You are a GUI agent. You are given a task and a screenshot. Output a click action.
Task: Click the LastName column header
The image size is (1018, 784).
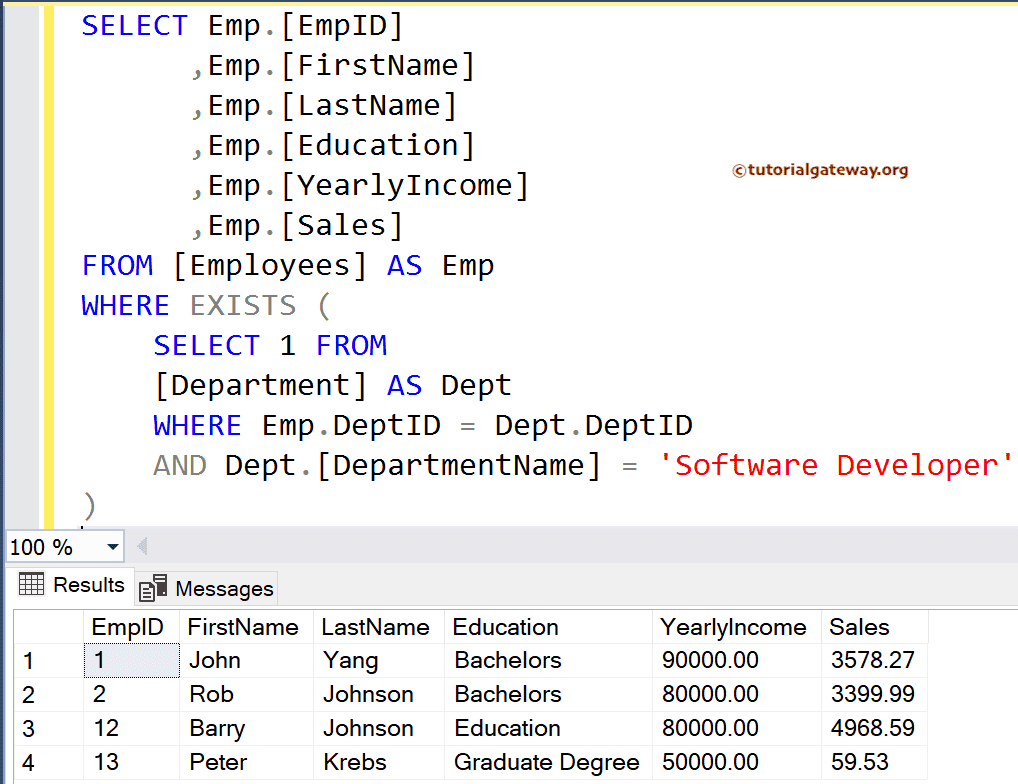tap(375, 627)
